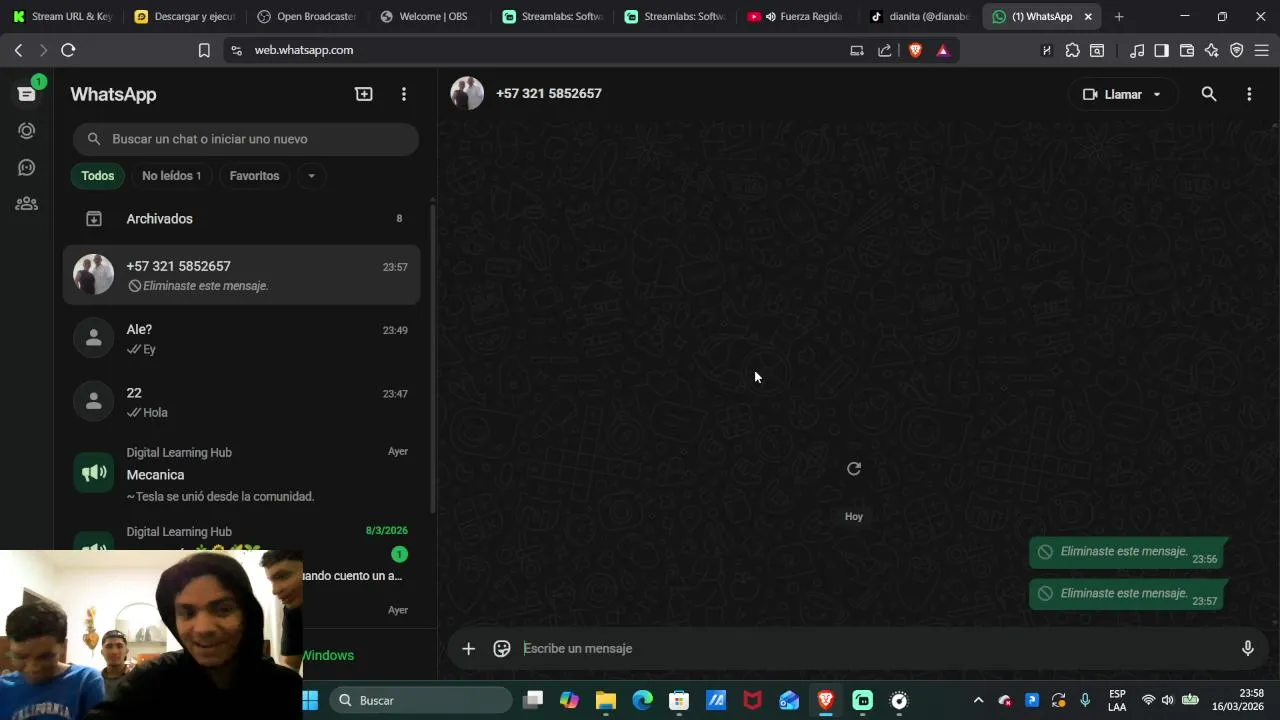Viewport: 1280px width, 720px height.
Task: Open the Brave Wallet icon
Action: pyautogui.click(x=1187, y=50)
